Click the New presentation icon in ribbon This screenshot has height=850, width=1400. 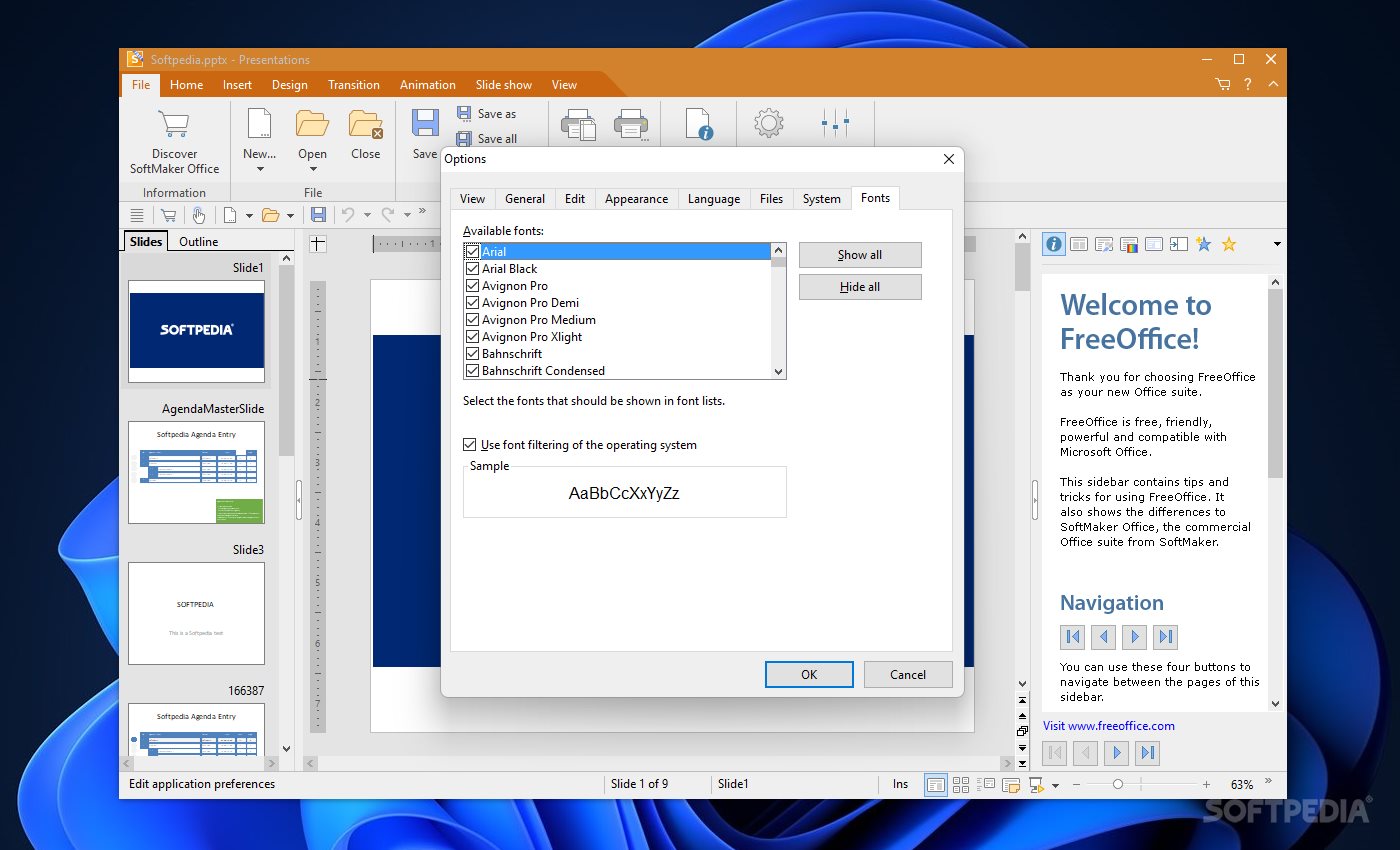(259, 124)
